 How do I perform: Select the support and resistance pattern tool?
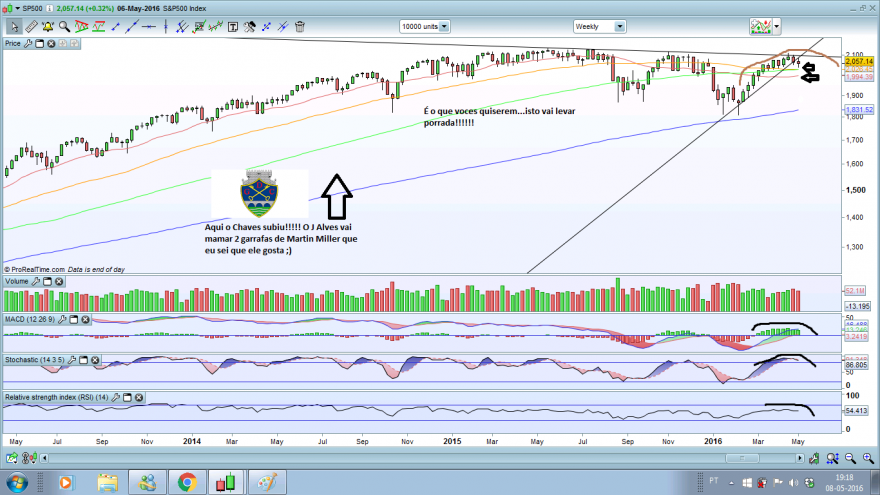(98, 26)
